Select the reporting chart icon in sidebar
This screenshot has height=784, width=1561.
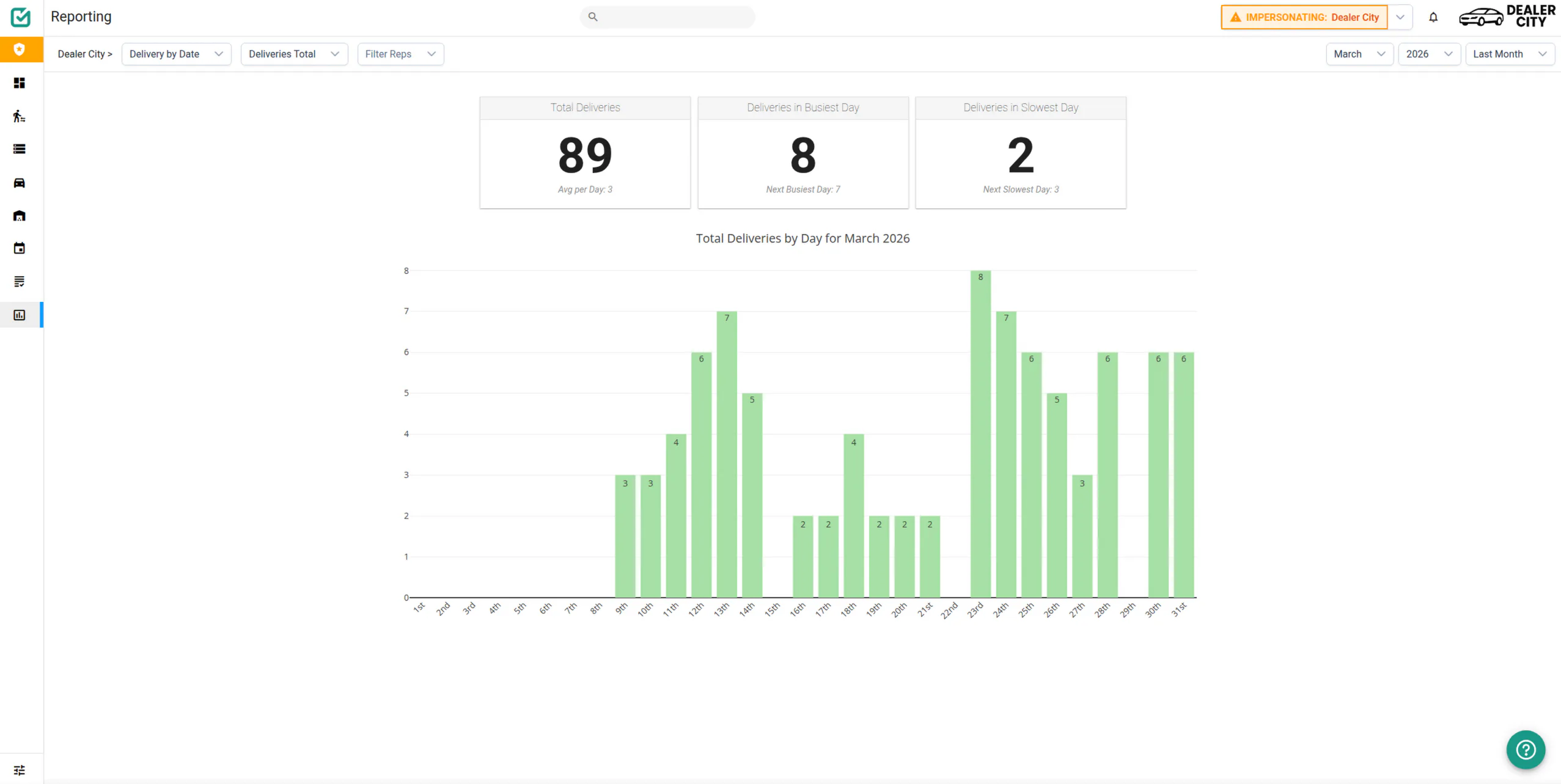pos(20,315)
